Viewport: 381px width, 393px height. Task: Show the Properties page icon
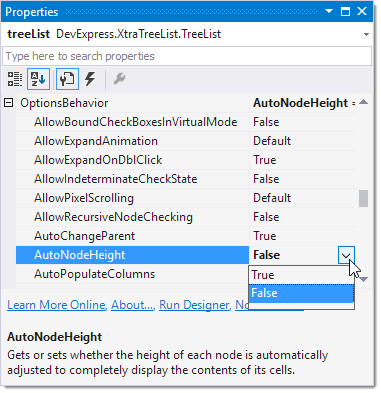67,79
